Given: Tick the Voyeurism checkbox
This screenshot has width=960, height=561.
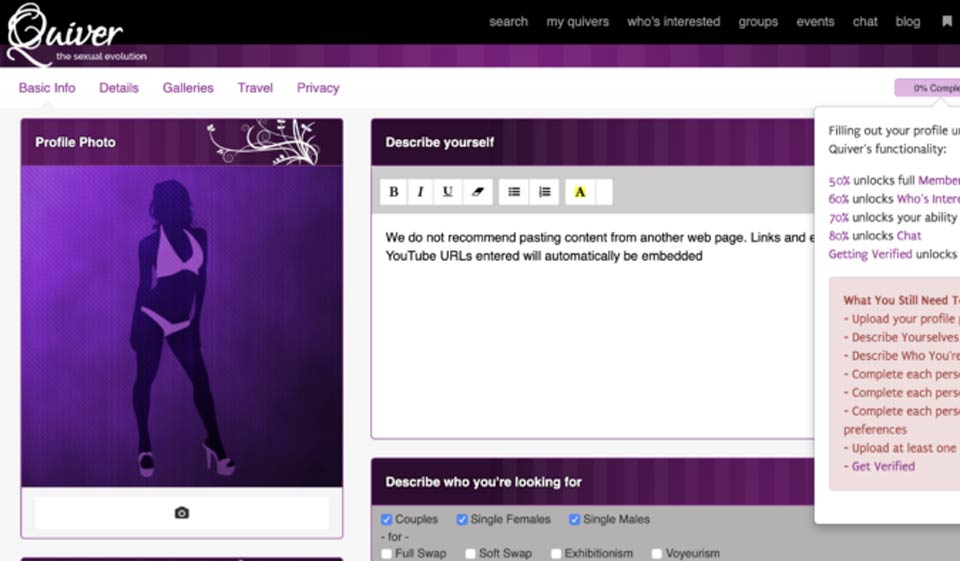Looking at the screenshot, I should [x=657, y=554].
